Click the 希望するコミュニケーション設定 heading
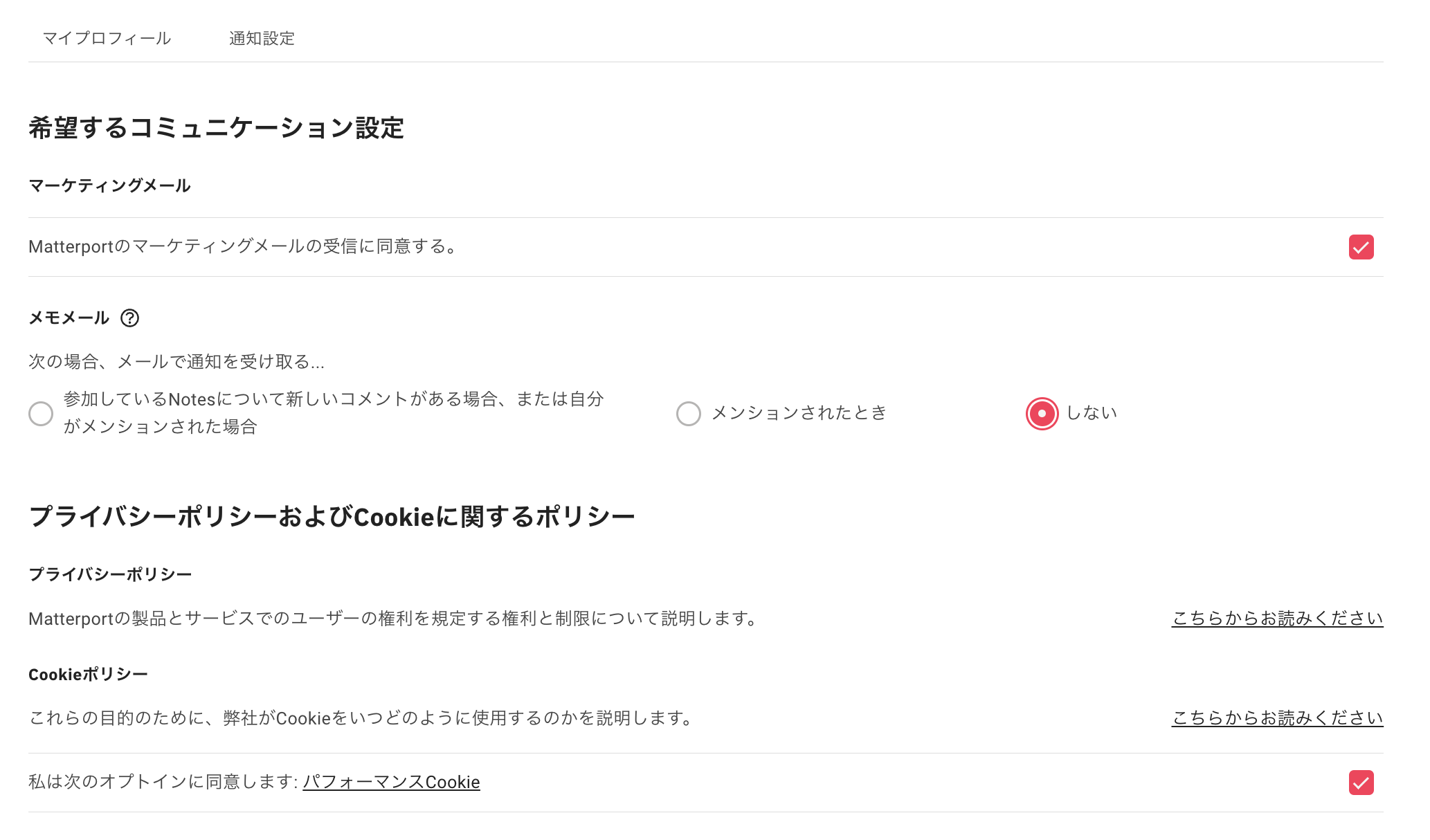Image resolution: width=1430 pixels, height=840 pixels. coord(216,128)
